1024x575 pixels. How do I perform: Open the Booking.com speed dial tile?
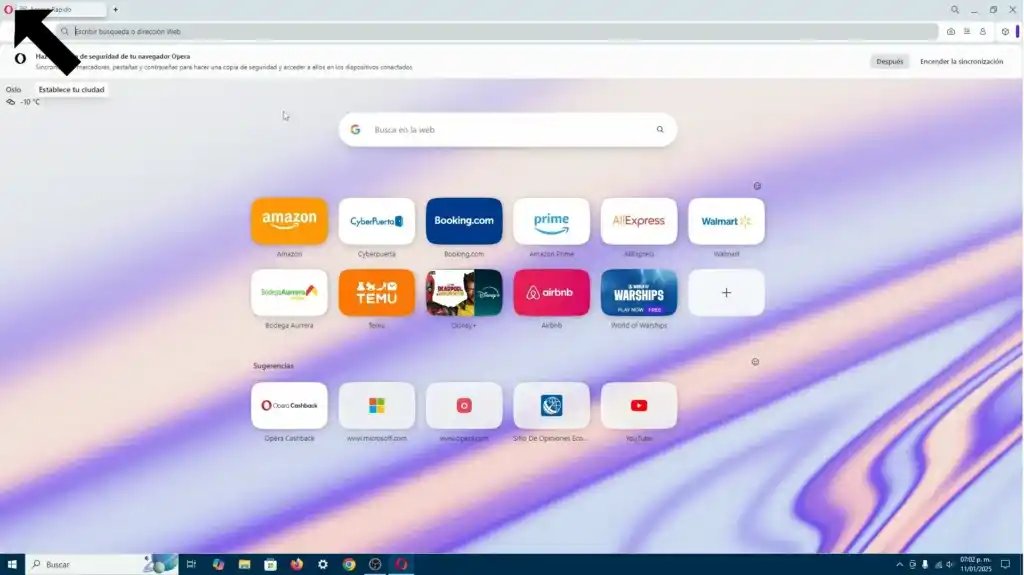coord(464,221)
